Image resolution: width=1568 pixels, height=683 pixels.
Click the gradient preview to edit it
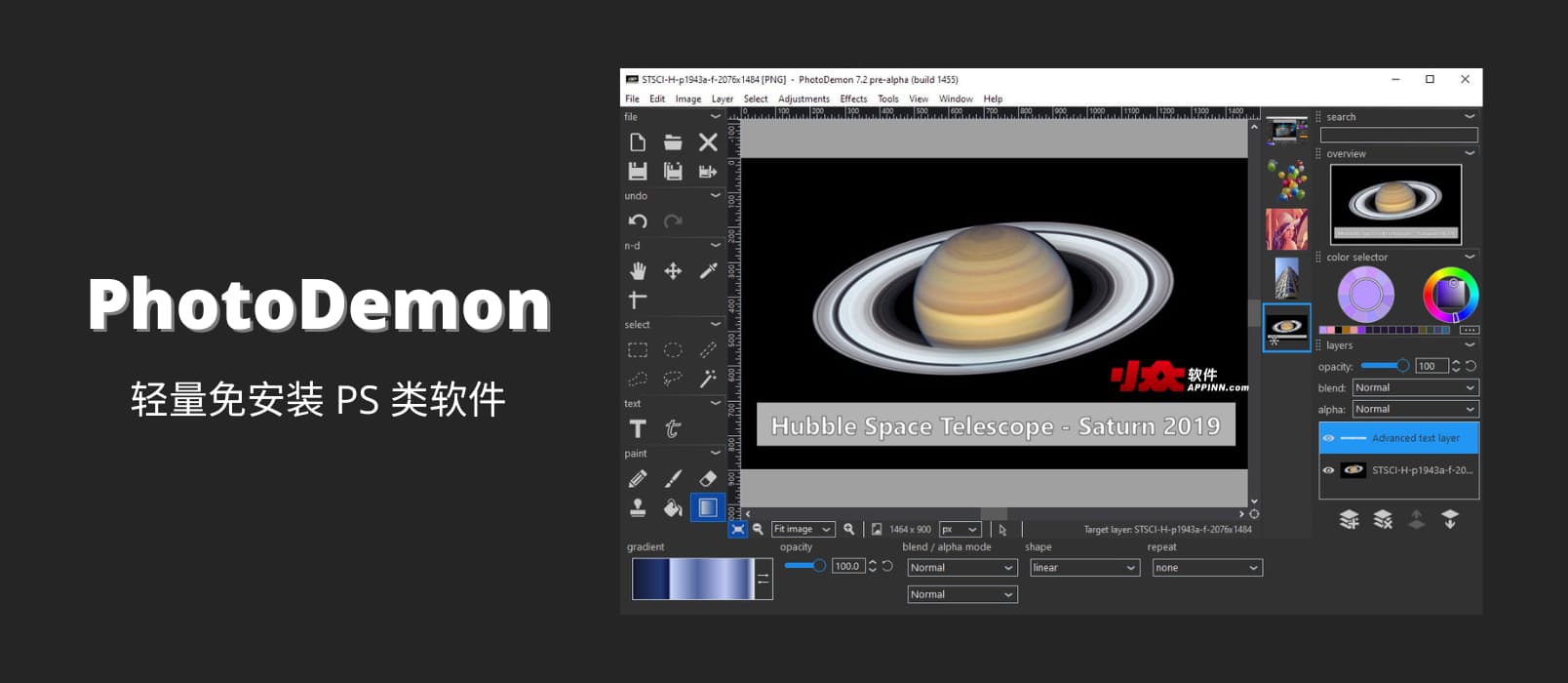coord(692,579)
